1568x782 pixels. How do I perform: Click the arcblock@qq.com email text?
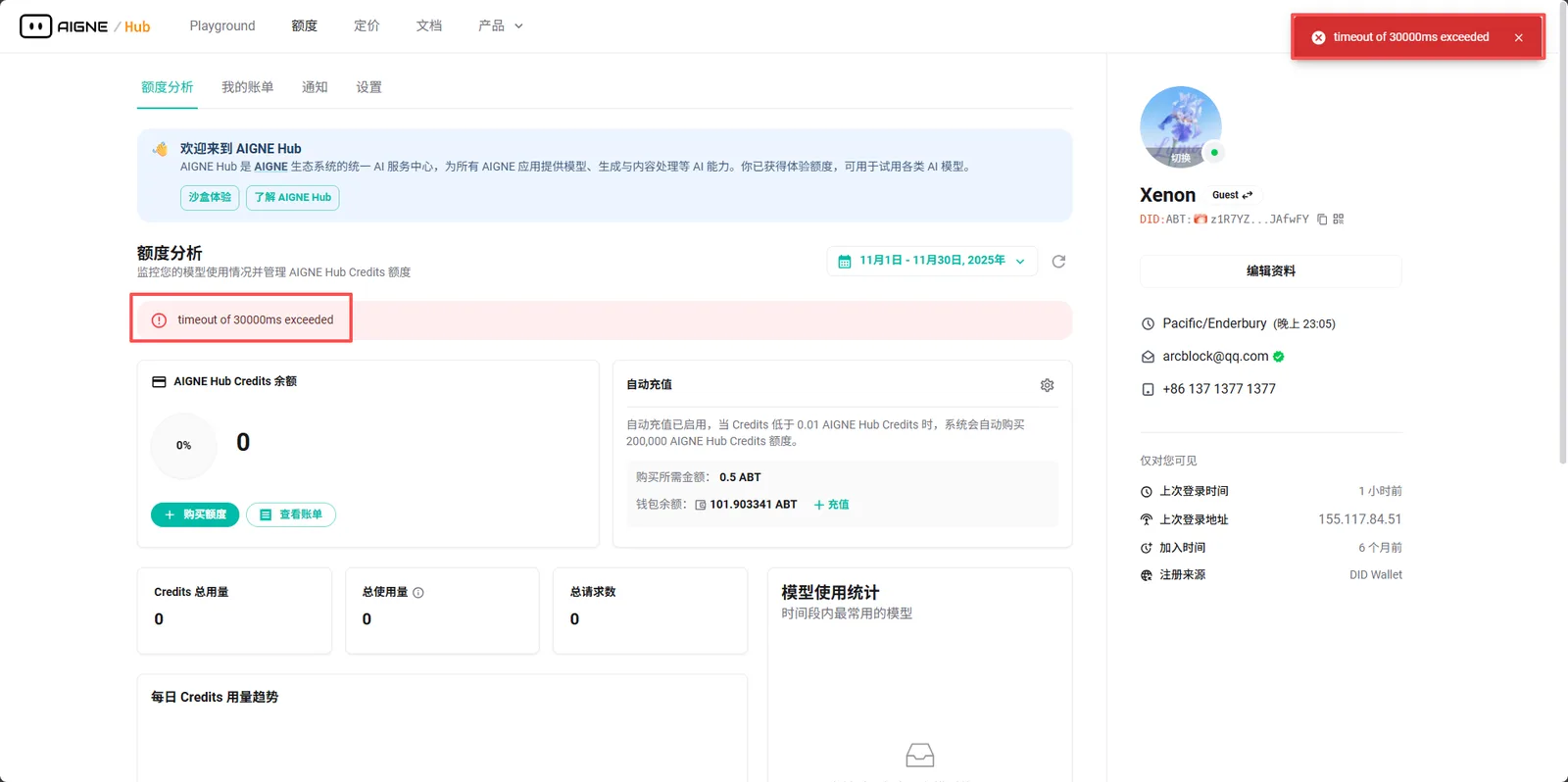click(x=1215, y=357)
